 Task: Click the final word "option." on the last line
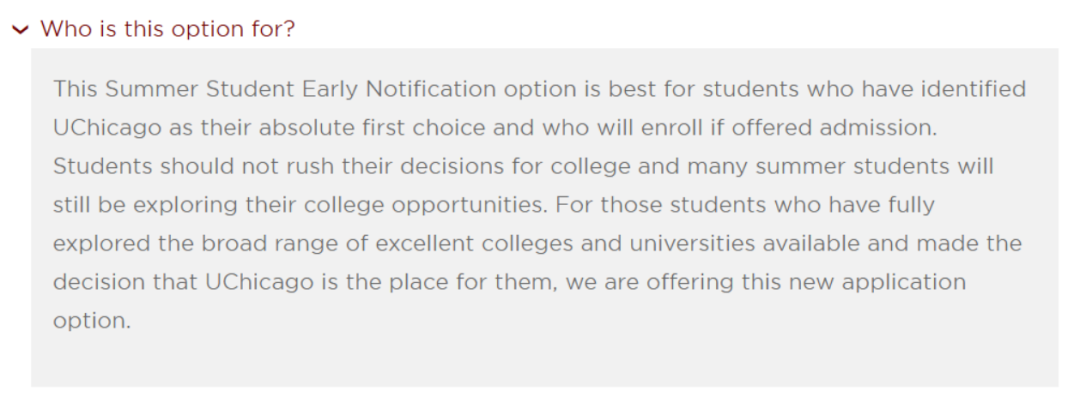[x=91, y=322]
